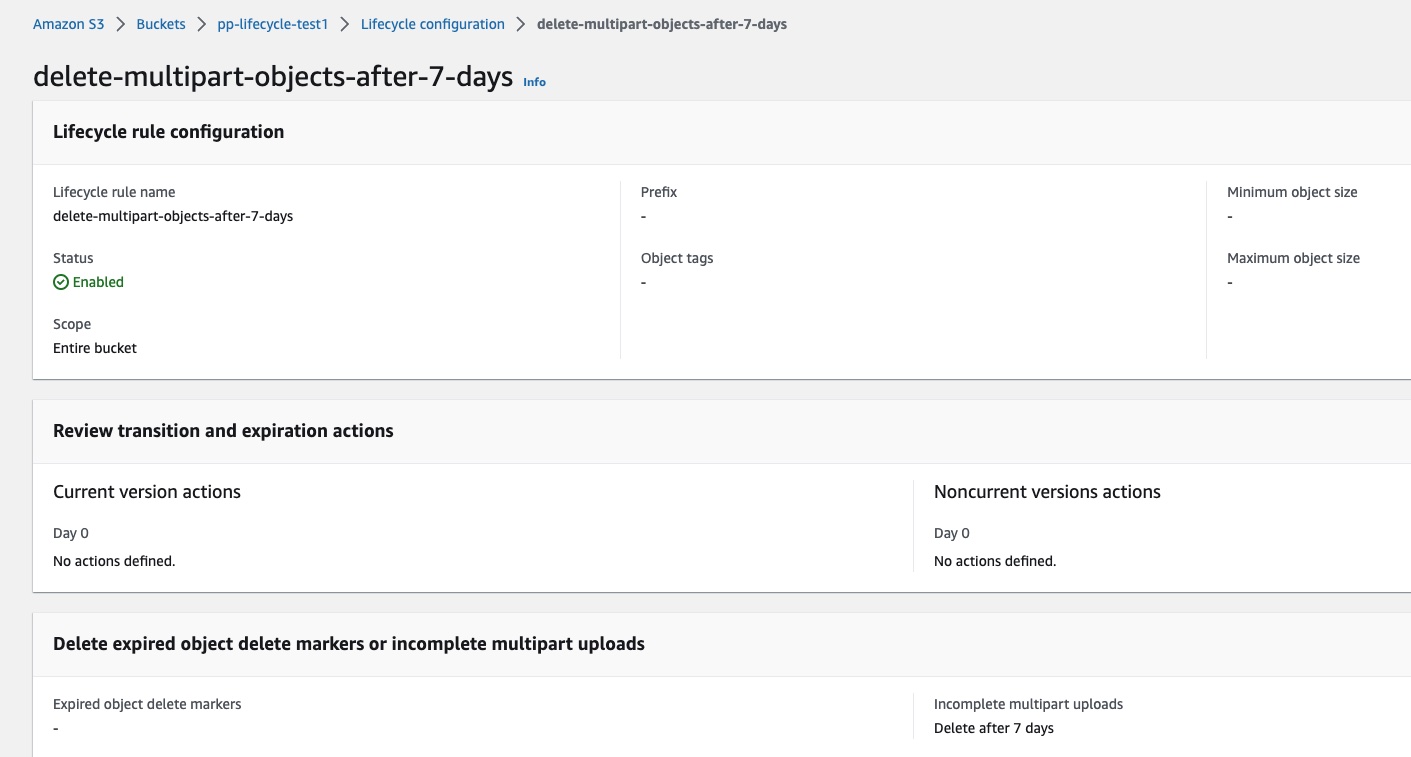Click the Entire bucket scope value
The height and width of the screenshot is (757, 1411).
[x=94, y=348]
